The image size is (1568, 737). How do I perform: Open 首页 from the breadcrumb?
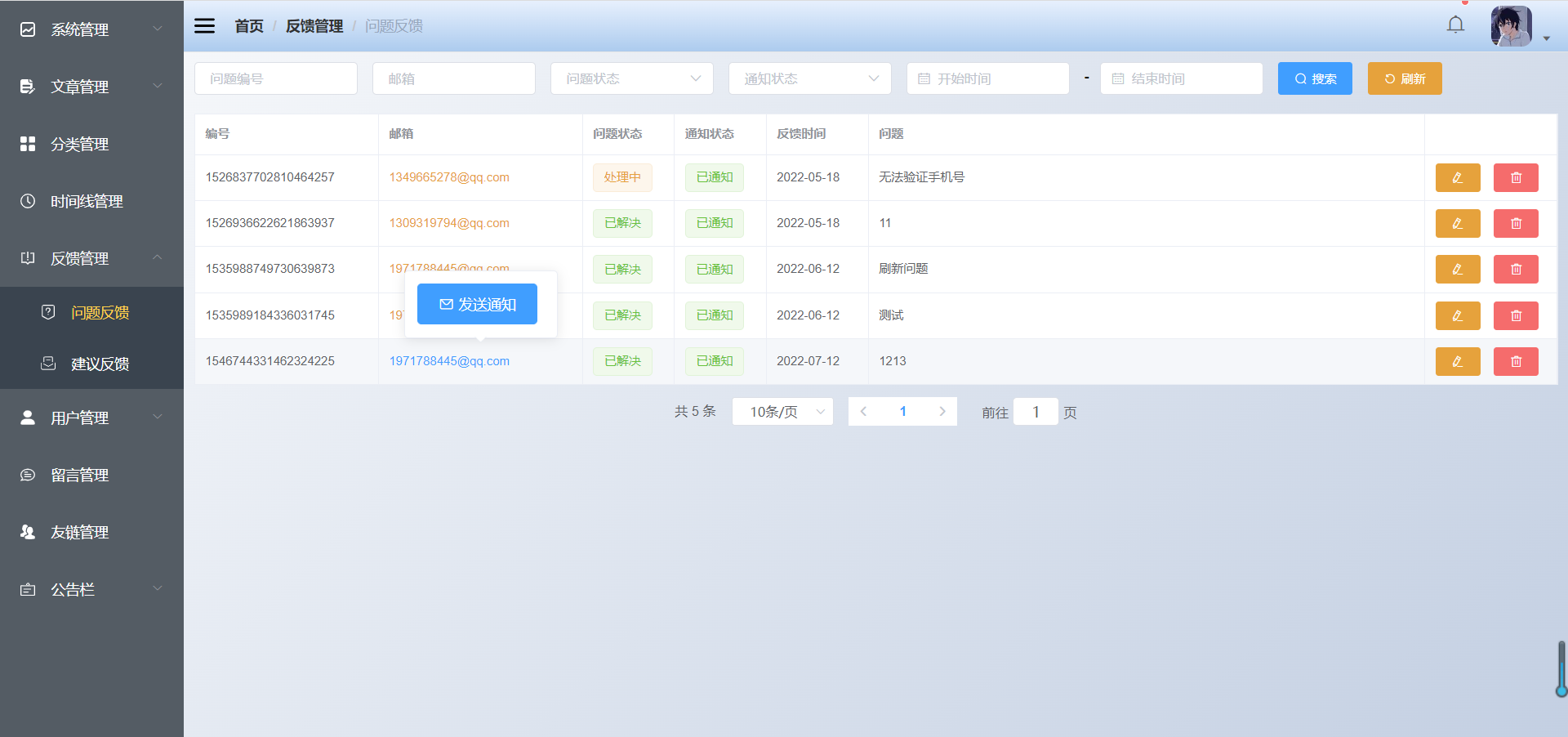[x=249, y=25]
